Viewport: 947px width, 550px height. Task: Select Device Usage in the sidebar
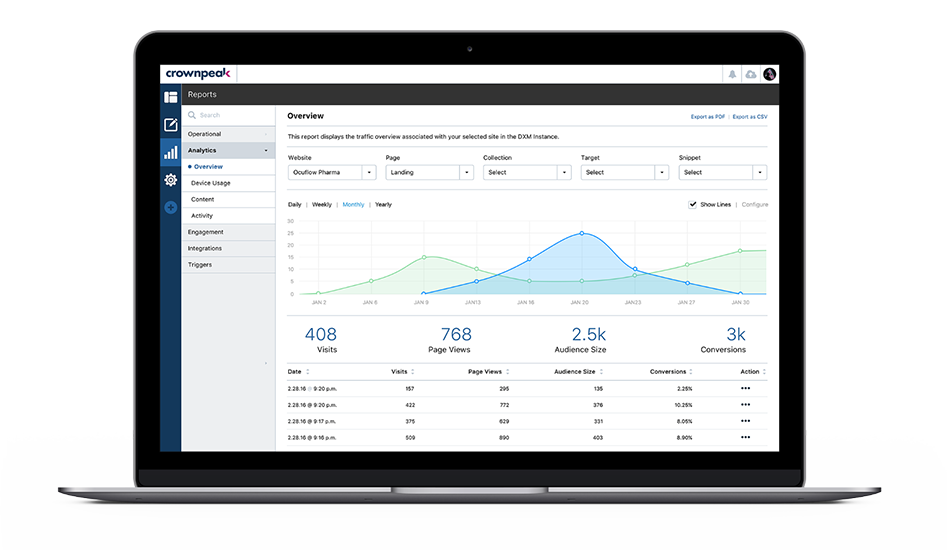(210, 183)
